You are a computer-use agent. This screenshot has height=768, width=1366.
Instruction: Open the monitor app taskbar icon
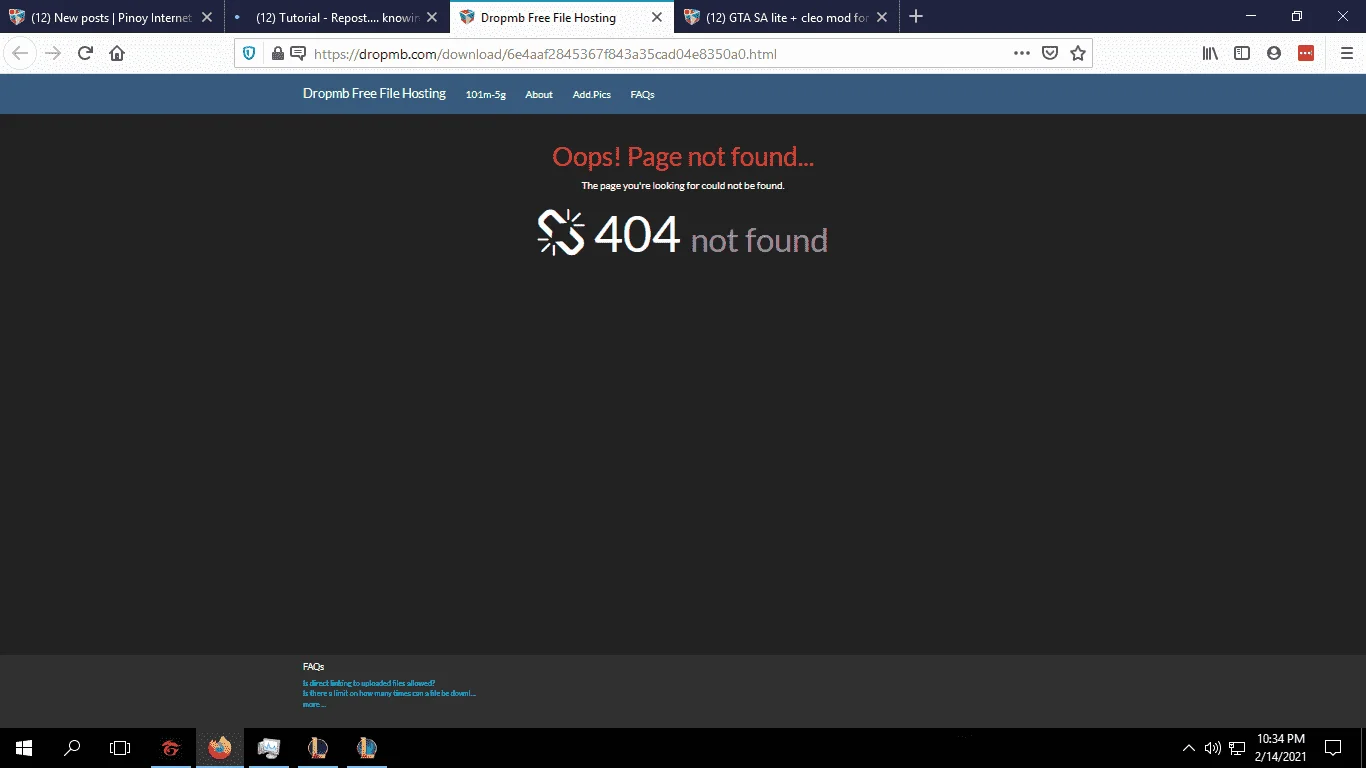pos(268,748)
